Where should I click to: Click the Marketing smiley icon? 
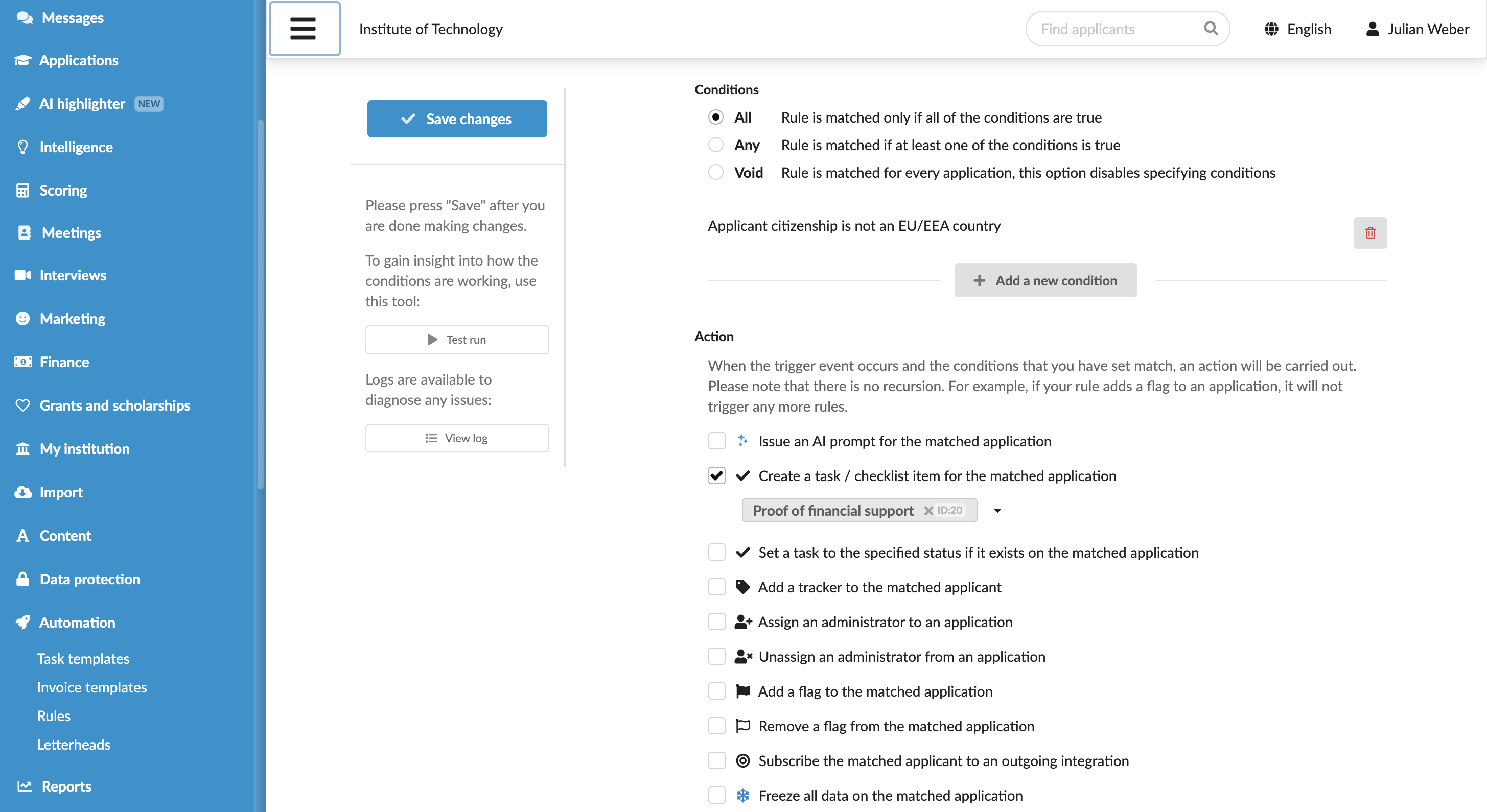click(22, 318)
